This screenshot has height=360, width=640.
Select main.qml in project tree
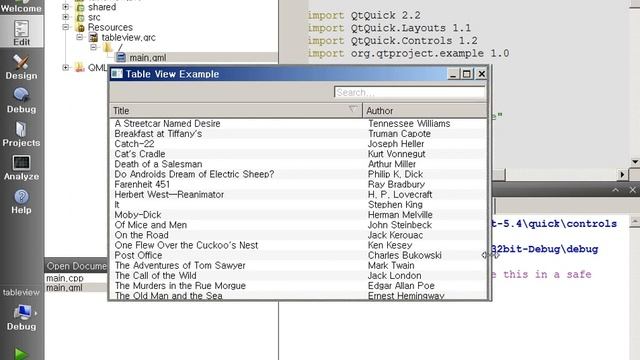[x=147, y=58]
